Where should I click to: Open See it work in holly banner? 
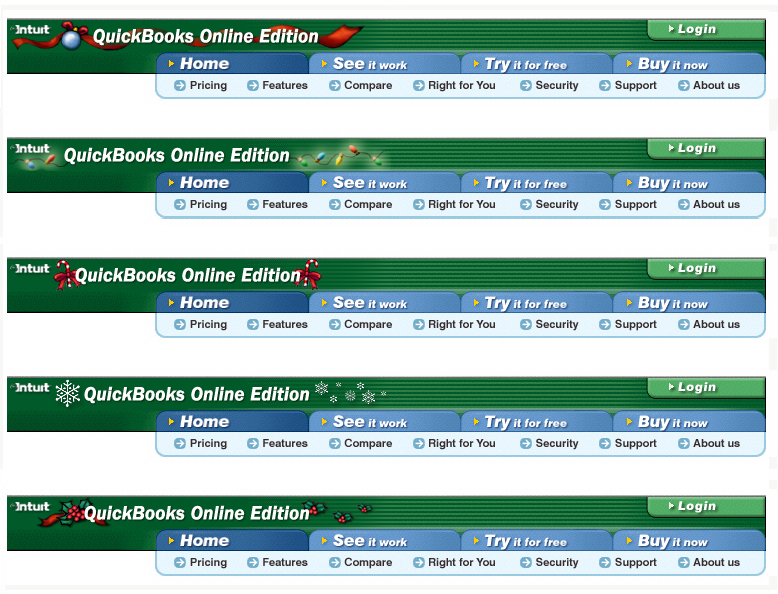(385, 541)
